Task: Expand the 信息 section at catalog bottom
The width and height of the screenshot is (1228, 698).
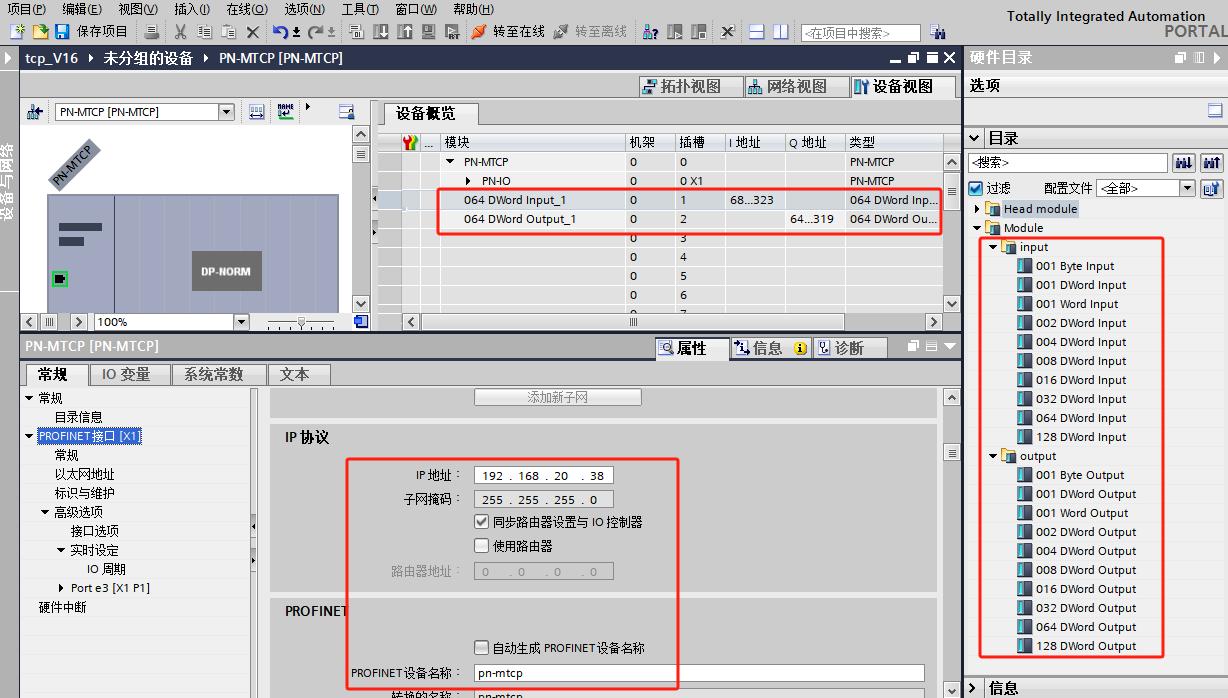Action: [975, 688]
